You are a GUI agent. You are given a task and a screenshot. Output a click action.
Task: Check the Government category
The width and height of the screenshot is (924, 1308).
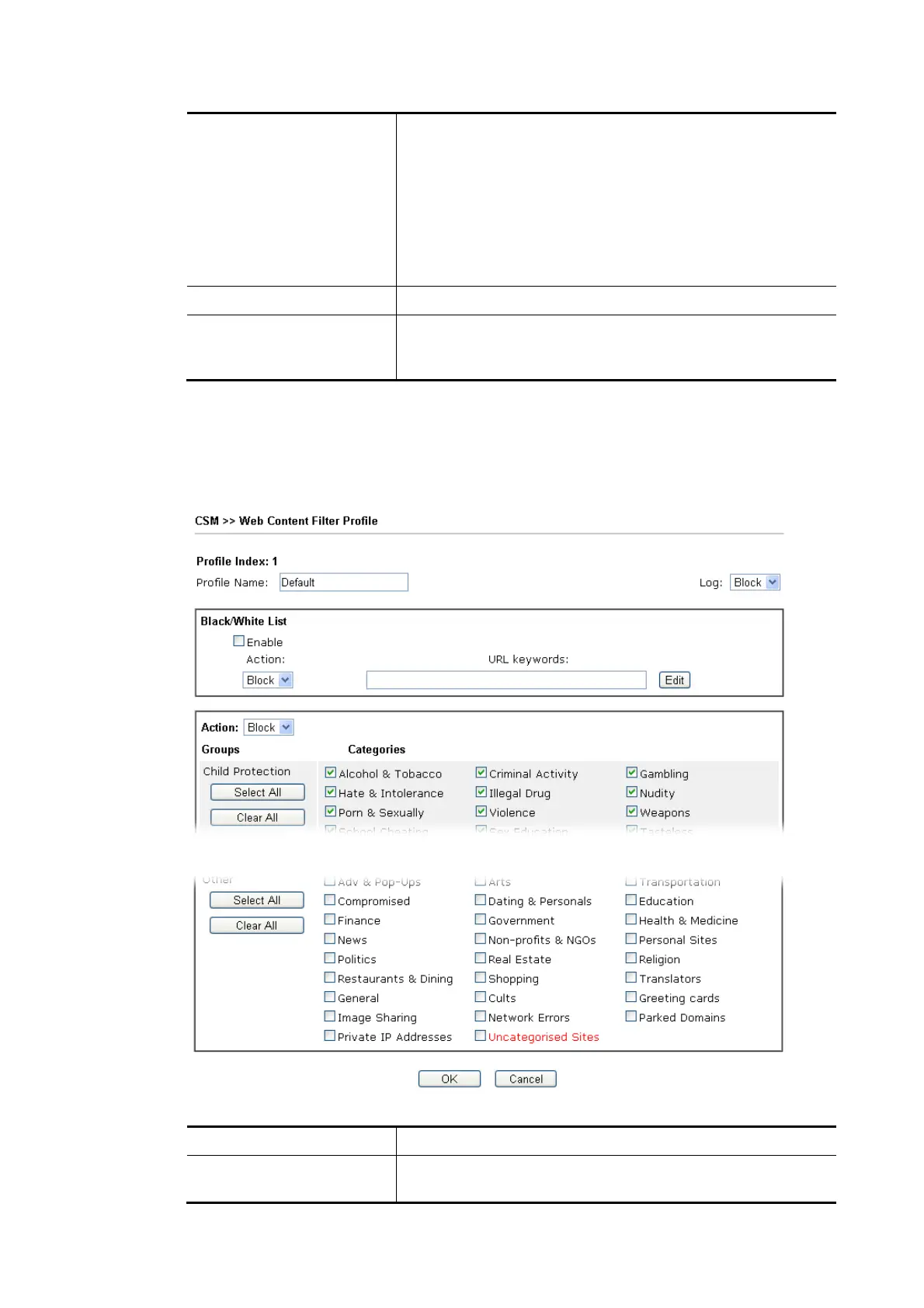(x=481, y=920)
